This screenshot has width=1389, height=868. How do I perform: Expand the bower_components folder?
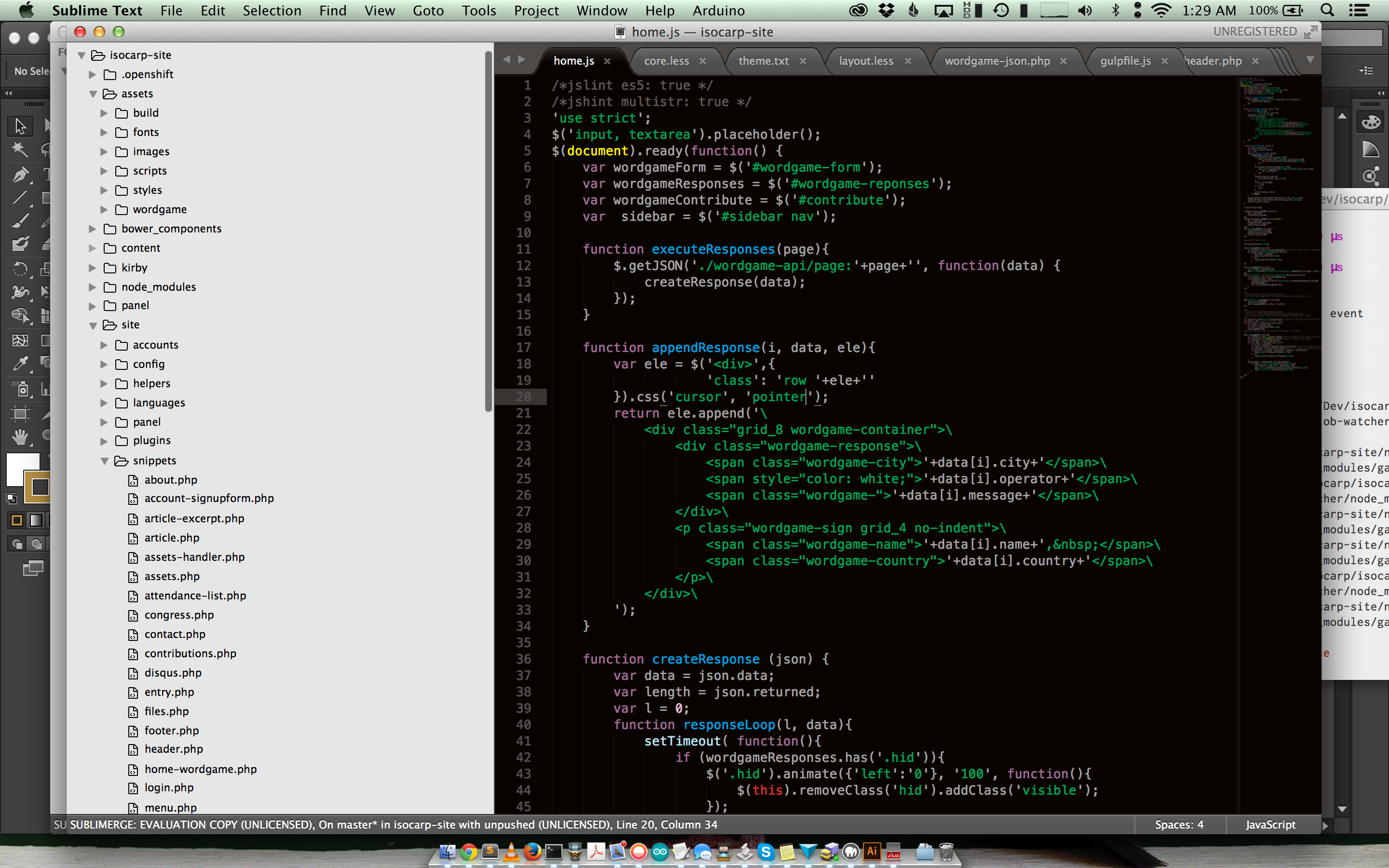93,229
